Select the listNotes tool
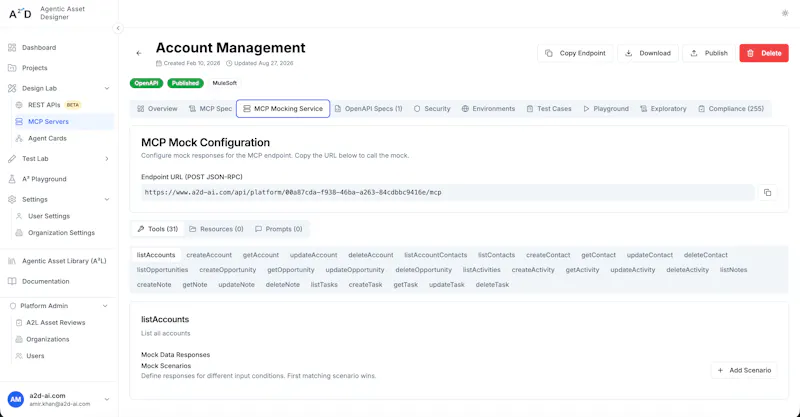 733,270
